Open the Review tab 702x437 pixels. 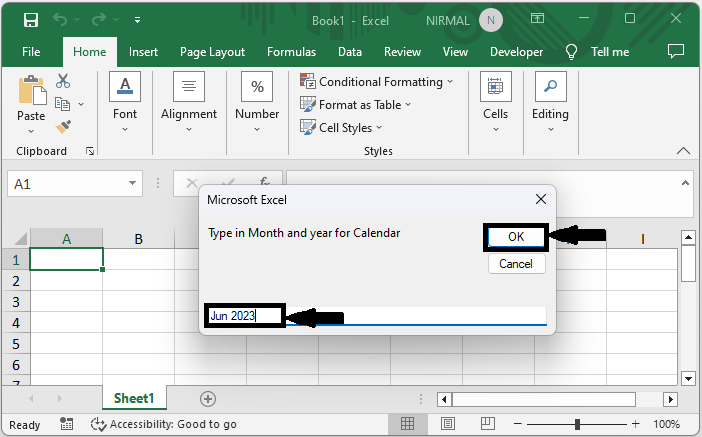coord(402,52)
